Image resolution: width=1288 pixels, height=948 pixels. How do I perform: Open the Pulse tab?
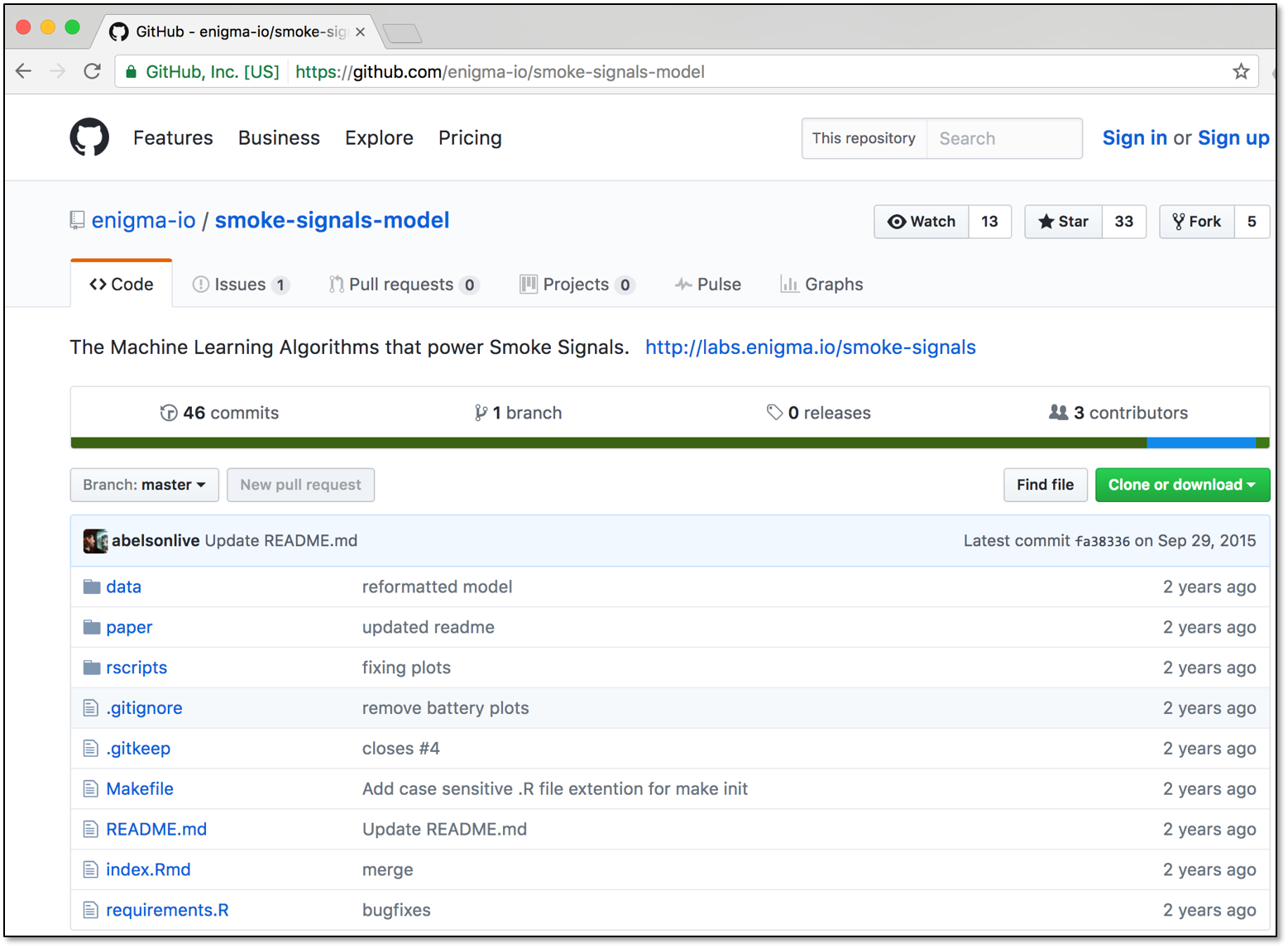pyautogui.click(x=708, y=285)
